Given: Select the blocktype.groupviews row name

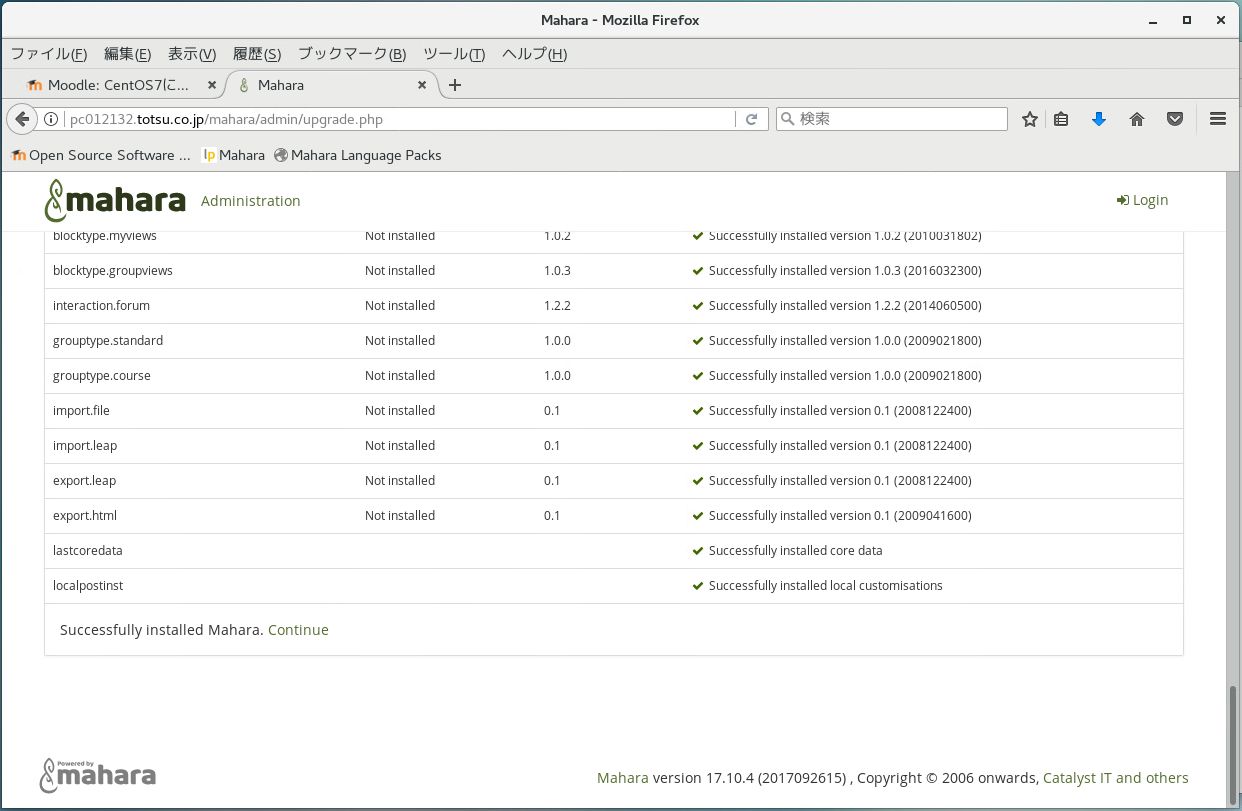Looking at the screenshot, I should [113, 271].
